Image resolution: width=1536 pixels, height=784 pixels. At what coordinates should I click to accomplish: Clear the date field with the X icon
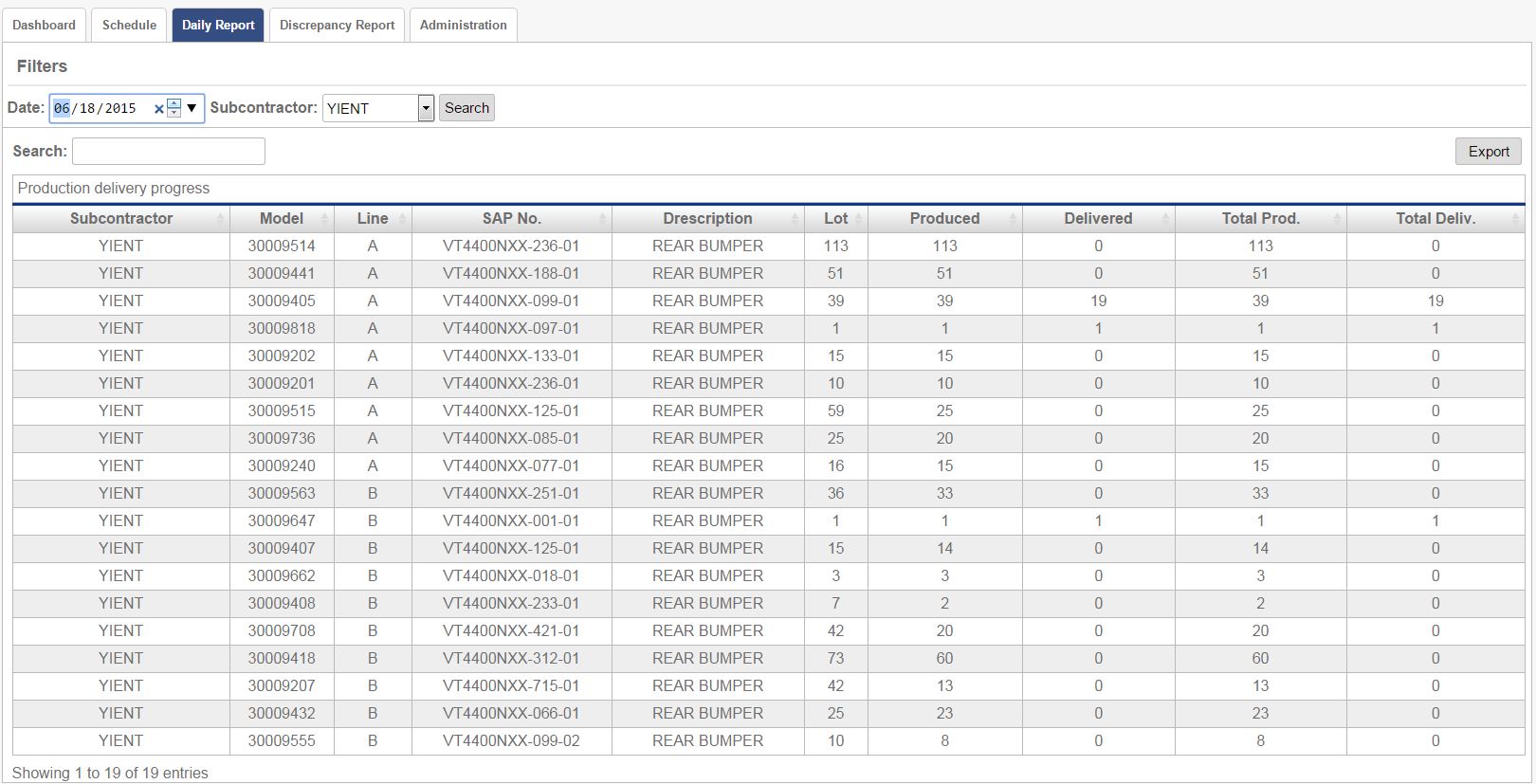158,109
